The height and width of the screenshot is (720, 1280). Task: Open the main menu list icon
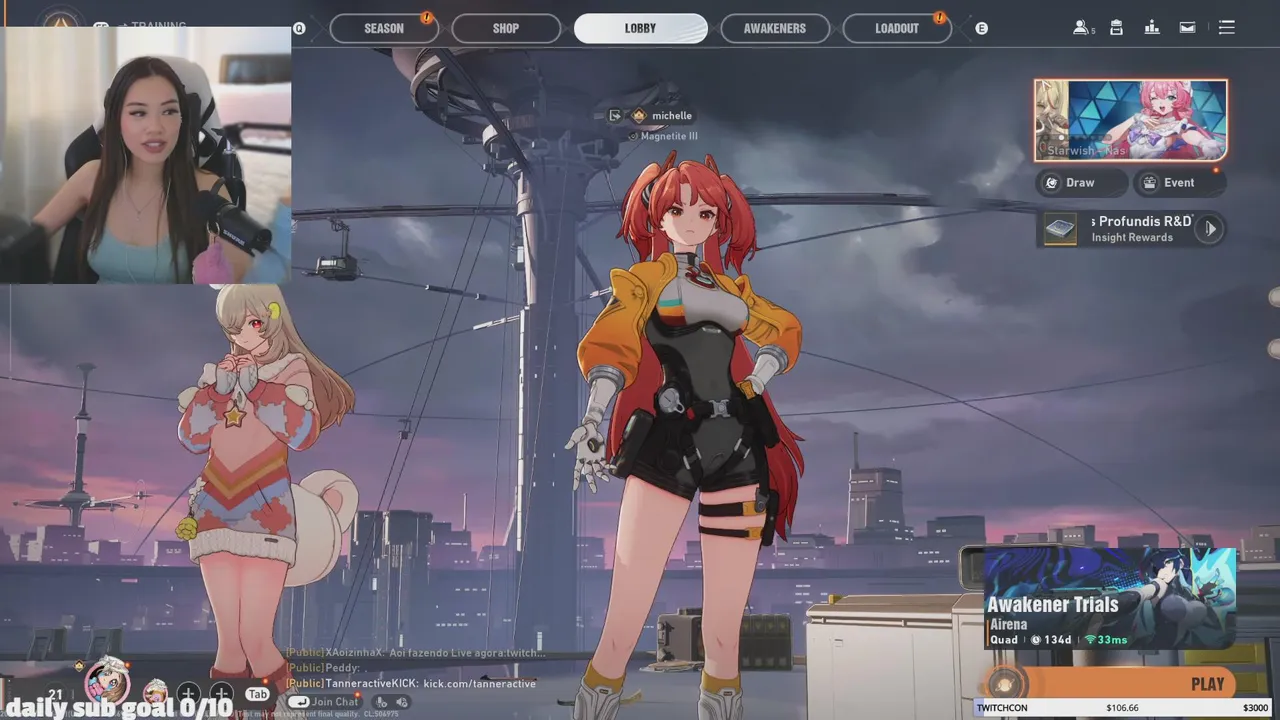pyautogui.click(x=1227, y=27)
